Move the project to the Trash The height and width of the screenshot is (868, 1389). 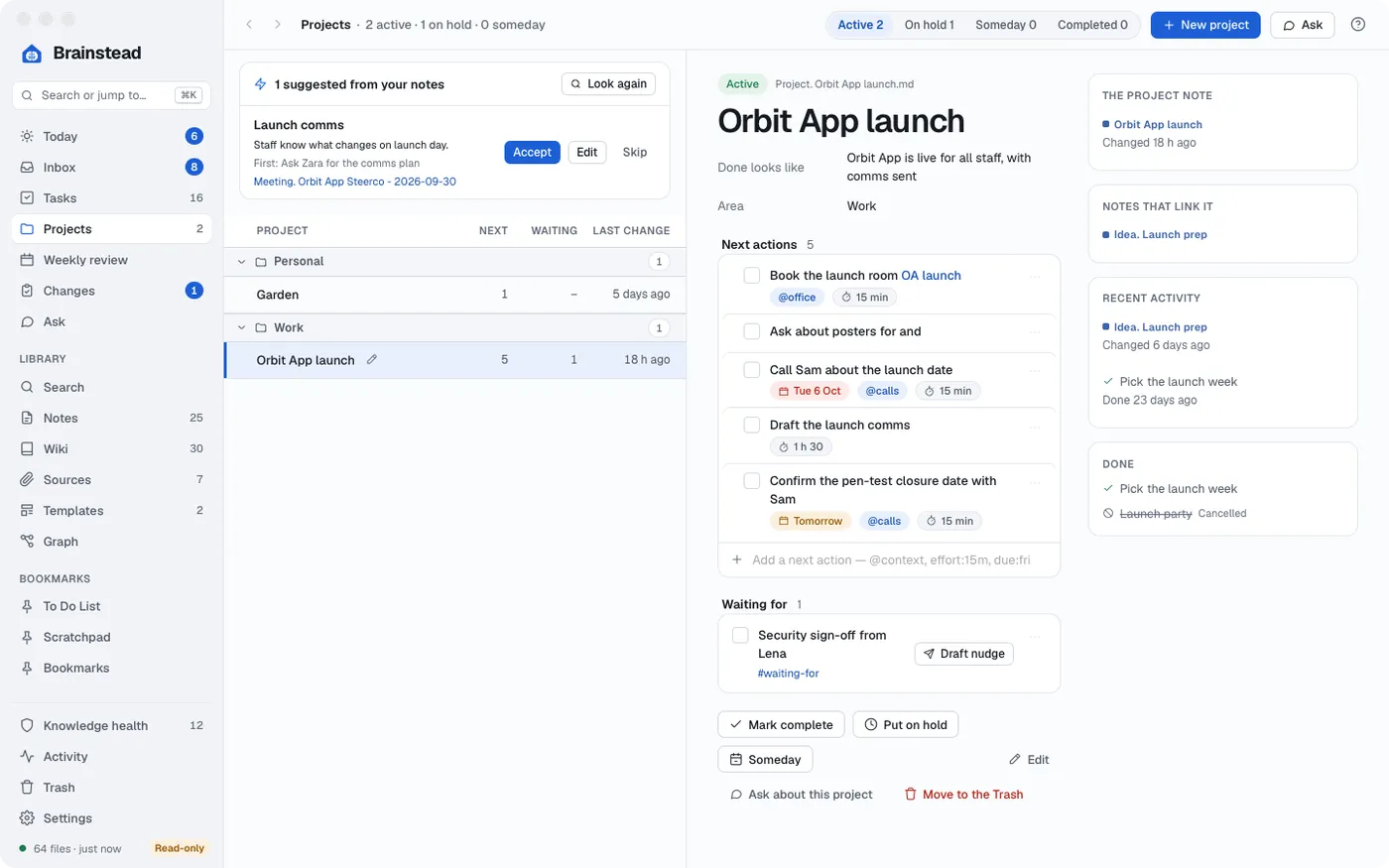click(963, 795)
